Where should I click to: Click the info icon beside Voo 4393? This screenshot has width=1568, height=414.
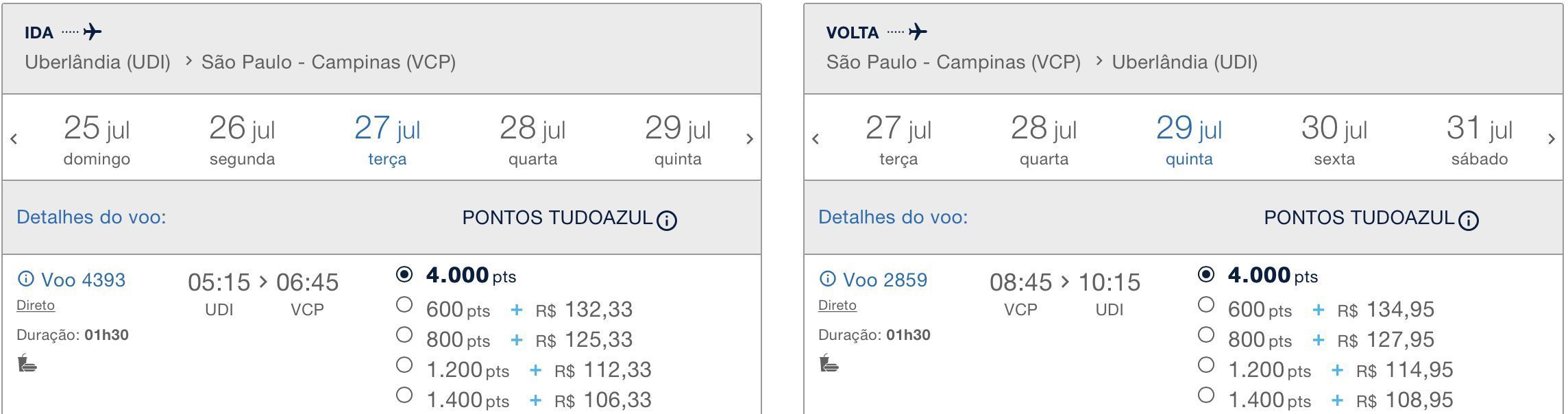pyautogui.click(x=25, y=279)
